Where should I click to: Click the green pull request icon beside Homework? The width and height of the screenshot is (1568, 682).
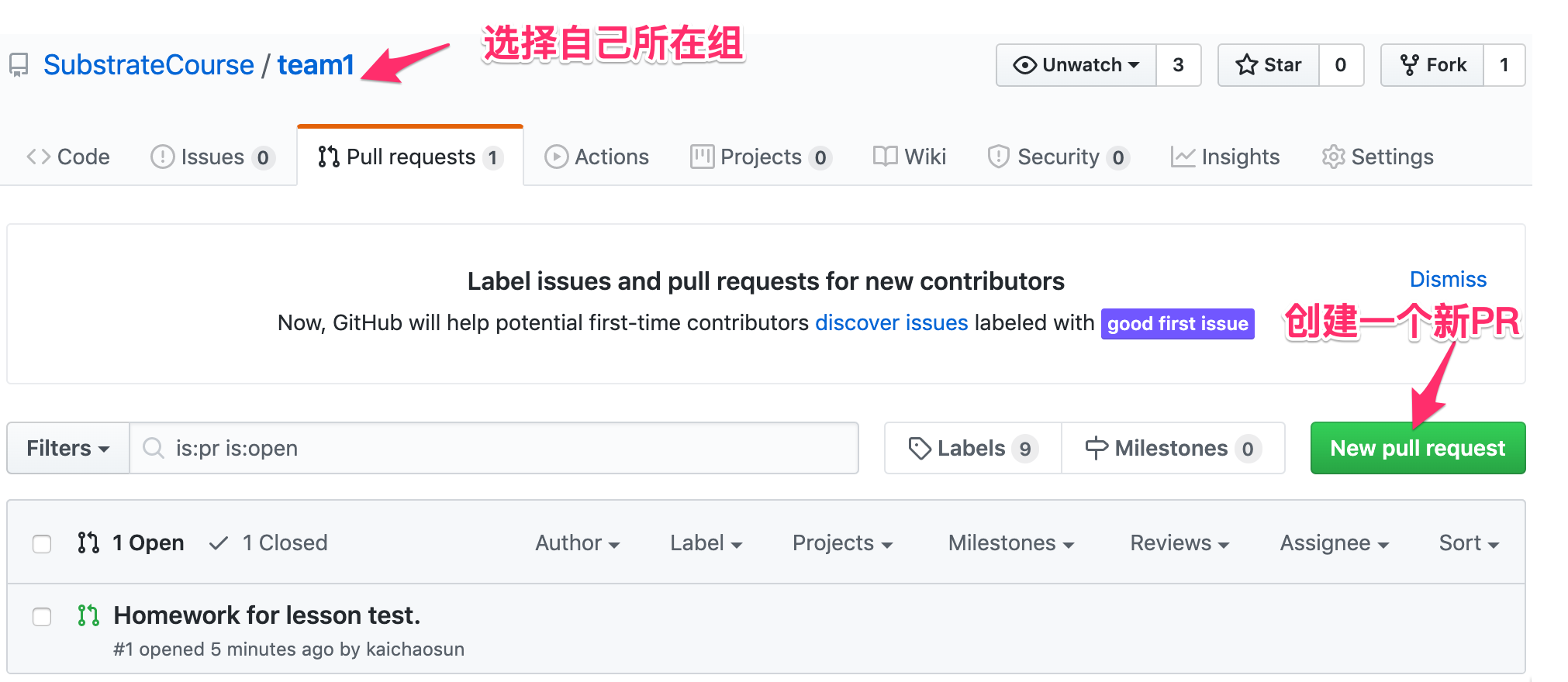(x=88, y=615)
